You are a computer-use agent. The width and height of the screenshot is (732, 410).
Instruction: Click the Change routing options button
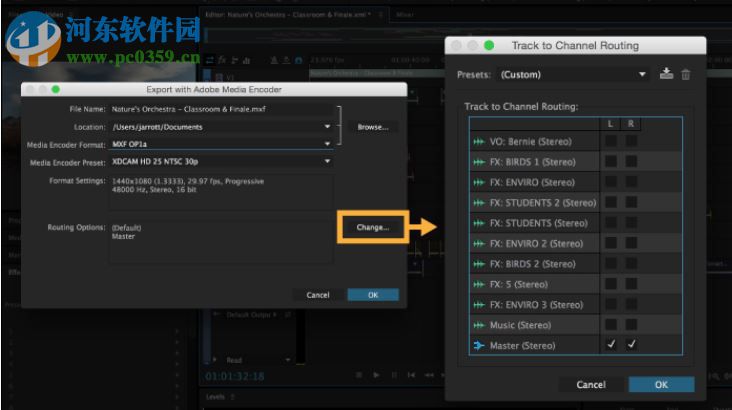coord(373,227)
